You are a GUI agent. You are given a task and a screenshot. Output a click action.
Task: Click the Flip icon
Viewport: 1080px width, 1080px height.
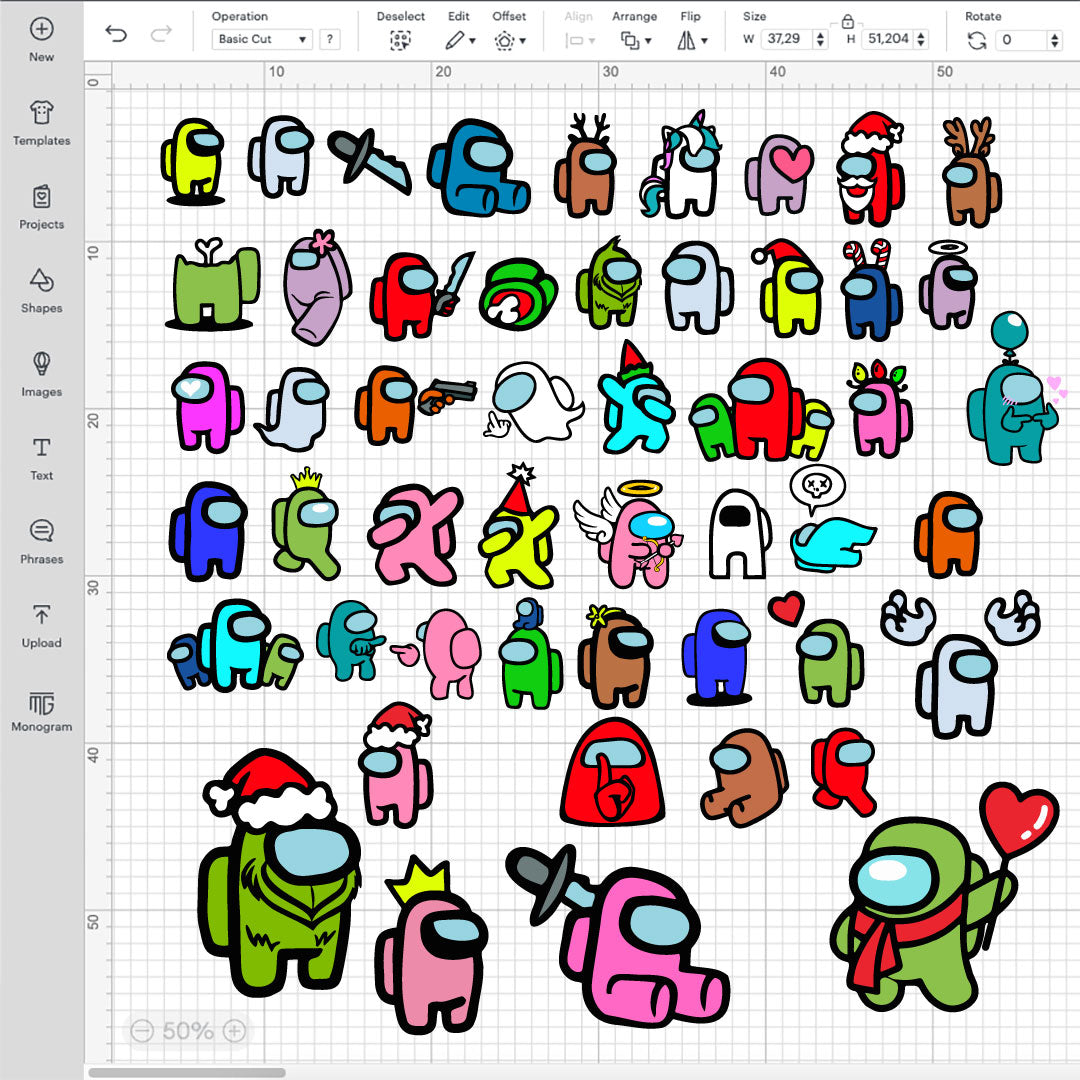686,41
